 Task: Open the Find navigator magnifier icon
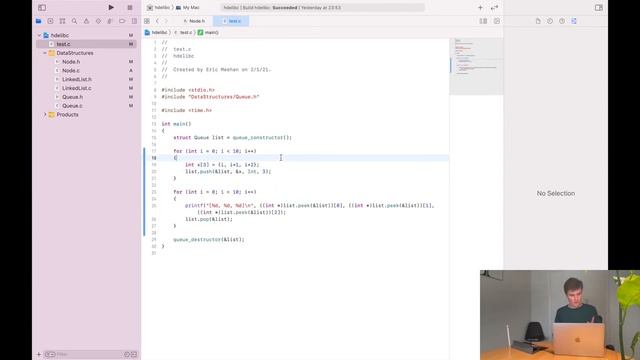[74, 21]
